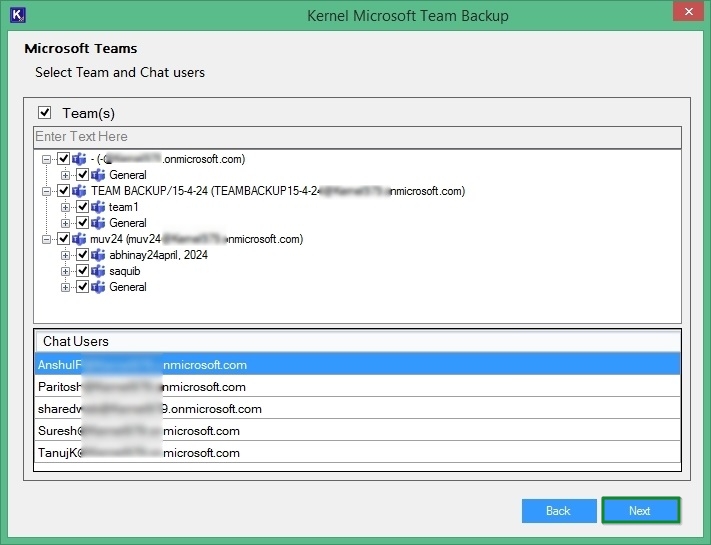Image resolution: width=711 pixels, height=545 pixels.
Task: Uncheck abhinay24april, 2024 checkbox
Action: [82, 255]
